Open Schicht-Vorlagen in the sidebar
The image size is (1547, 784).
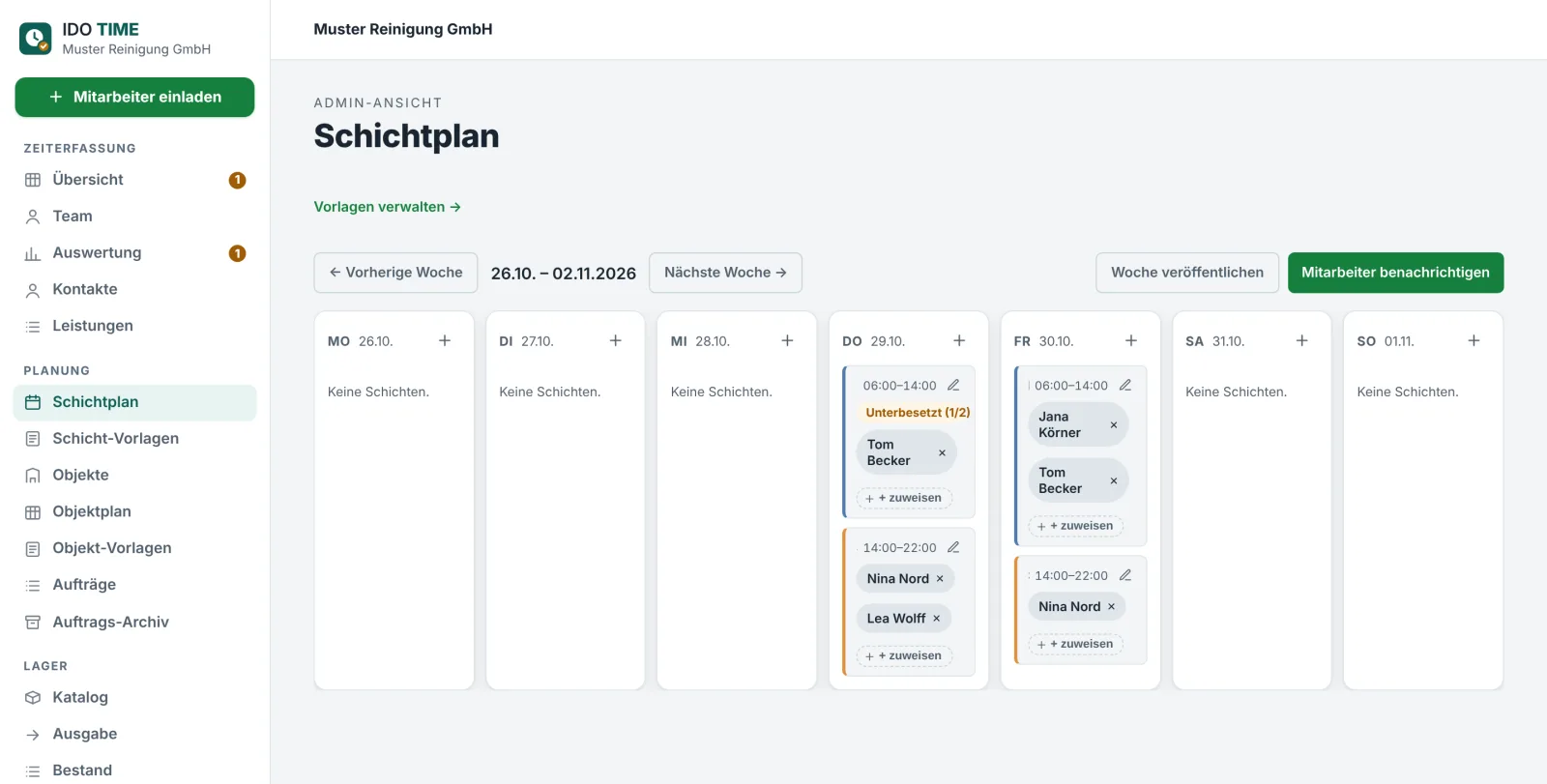click(x=134, y=439)
